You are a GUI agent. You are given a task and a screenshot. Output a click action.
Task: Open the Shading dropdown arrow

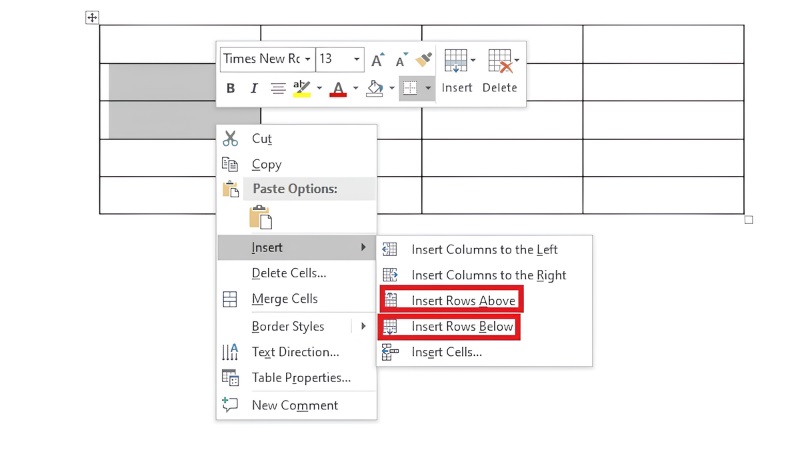click(x=392, y=88)
